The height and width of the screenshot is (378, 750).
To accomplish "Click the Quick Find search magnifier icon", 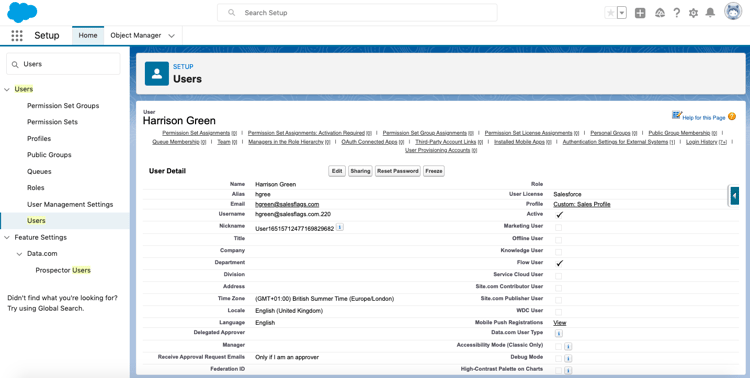I will point(15,64).
